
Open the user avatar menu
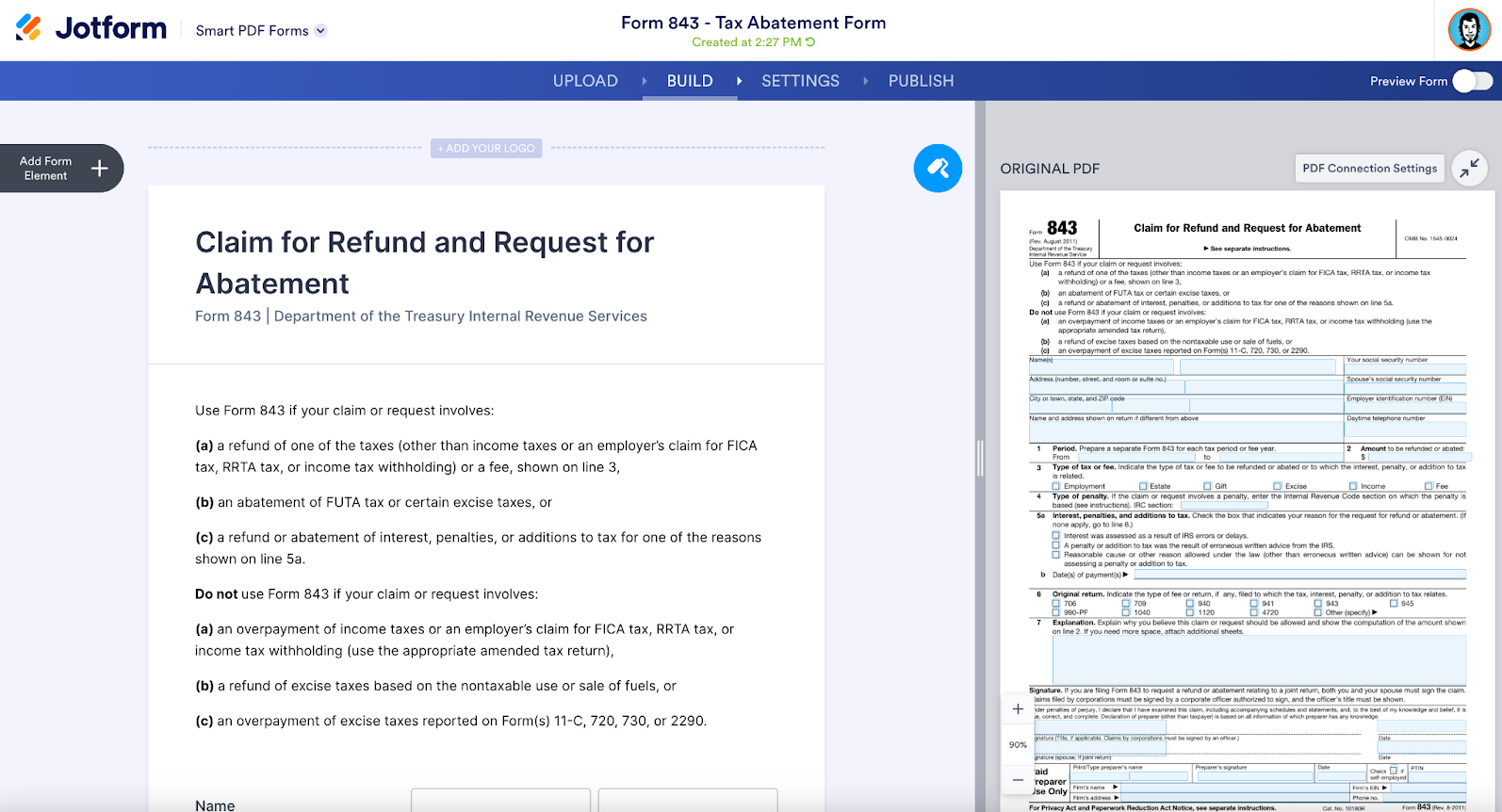[x=1468, y=30]
